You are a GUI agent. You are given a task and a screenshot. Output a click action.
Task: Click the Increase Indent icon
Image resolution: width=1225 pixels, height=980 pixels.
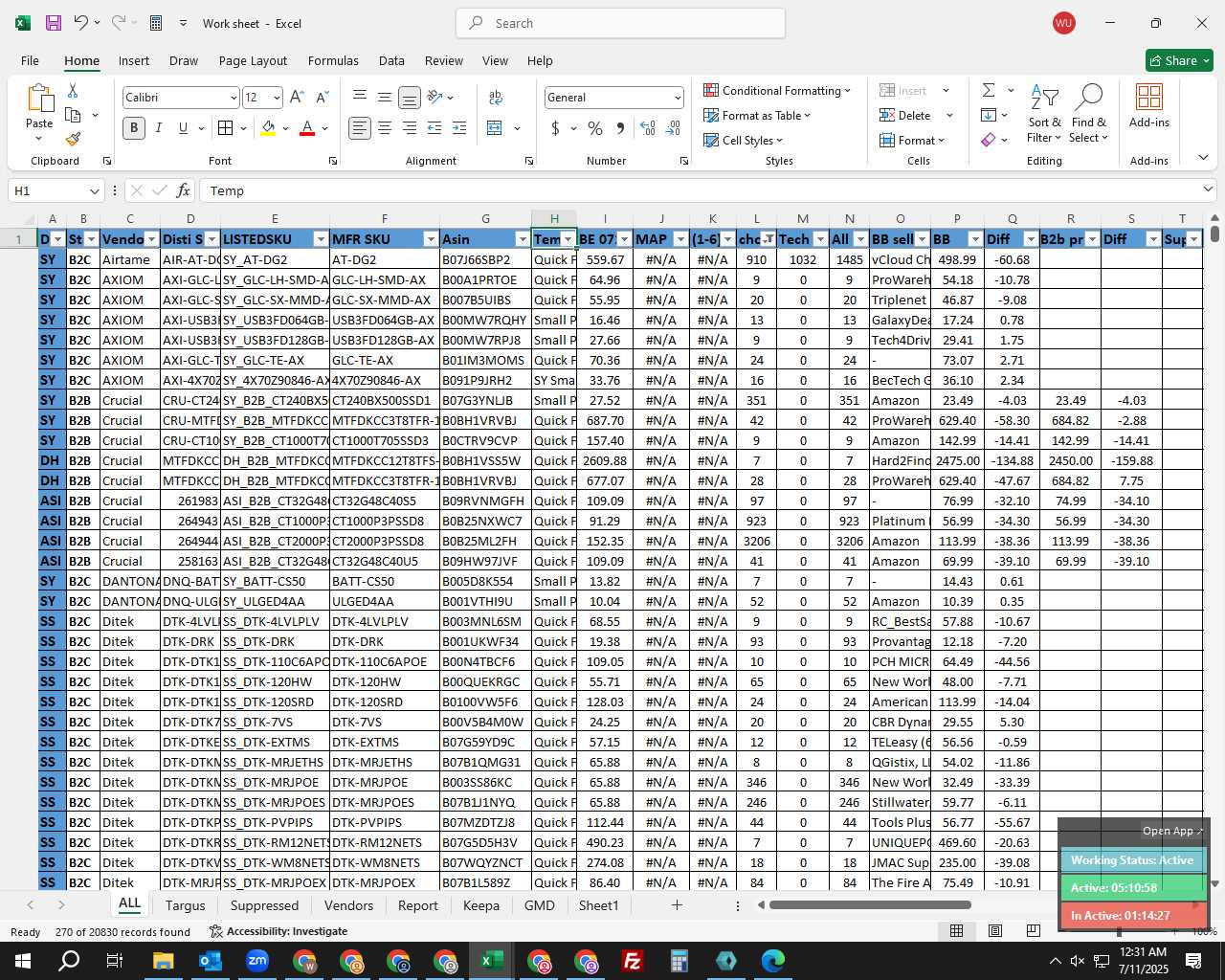click(459, 128)
